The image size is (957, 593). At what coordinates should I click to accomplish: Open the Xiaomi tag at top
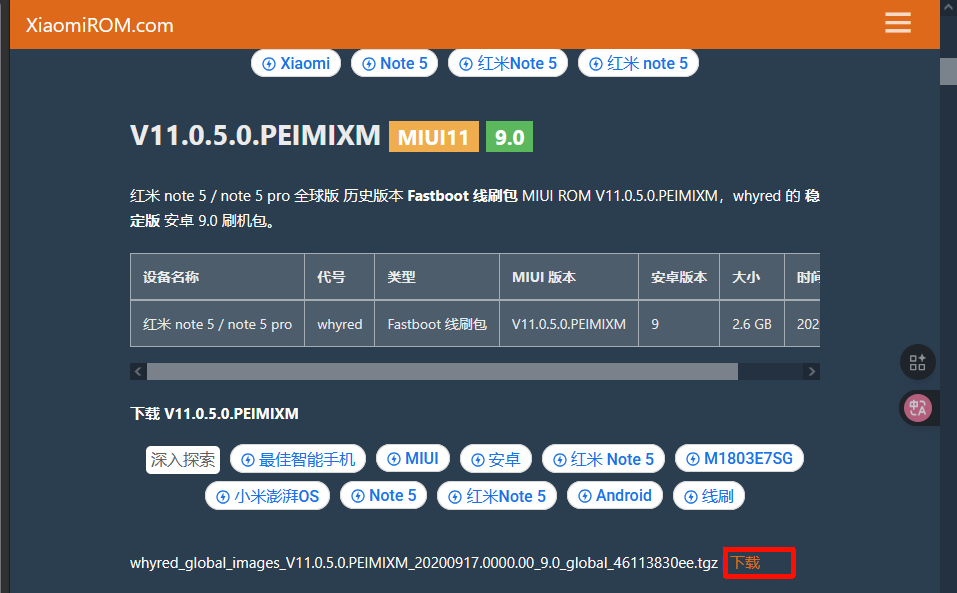(x=295, y=63)
